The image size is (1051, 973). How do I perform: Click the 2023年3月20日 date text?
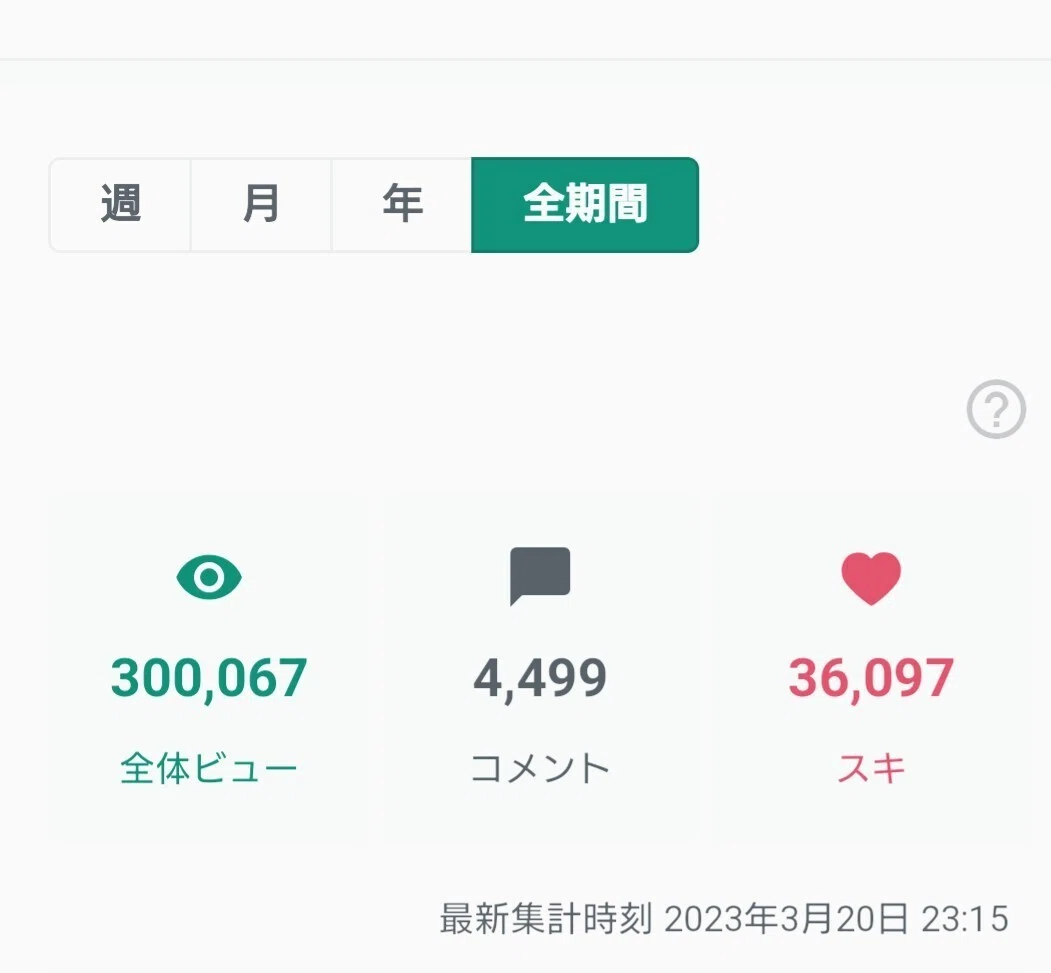[x=786, y=918]
